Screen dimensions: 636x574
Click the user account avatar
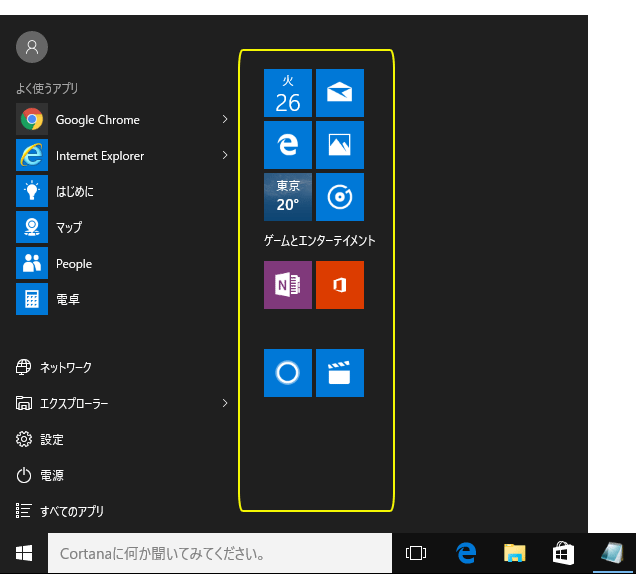click(x=32, y=47)
